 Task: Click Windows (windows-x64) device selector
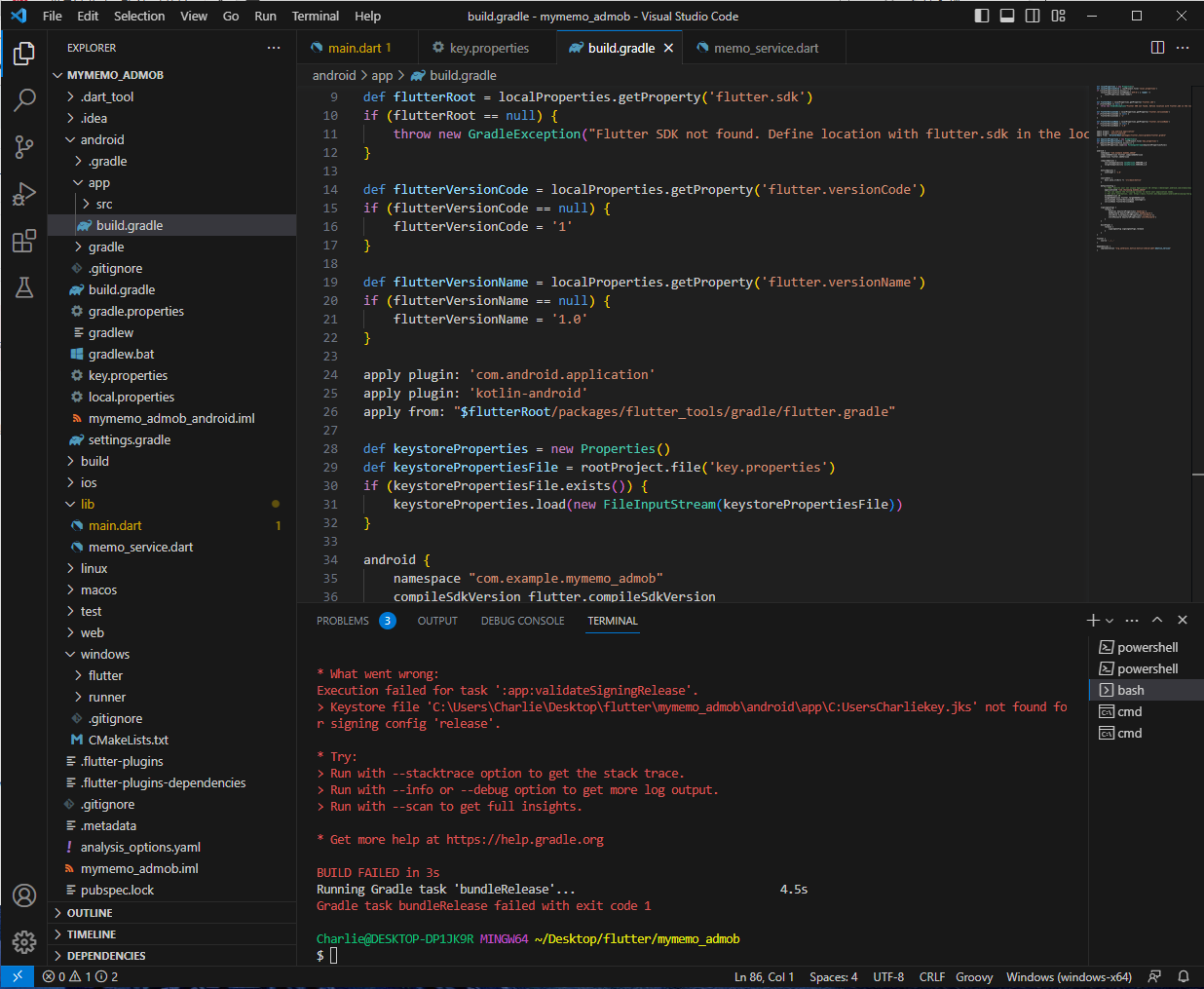(x=1069, y=976)
